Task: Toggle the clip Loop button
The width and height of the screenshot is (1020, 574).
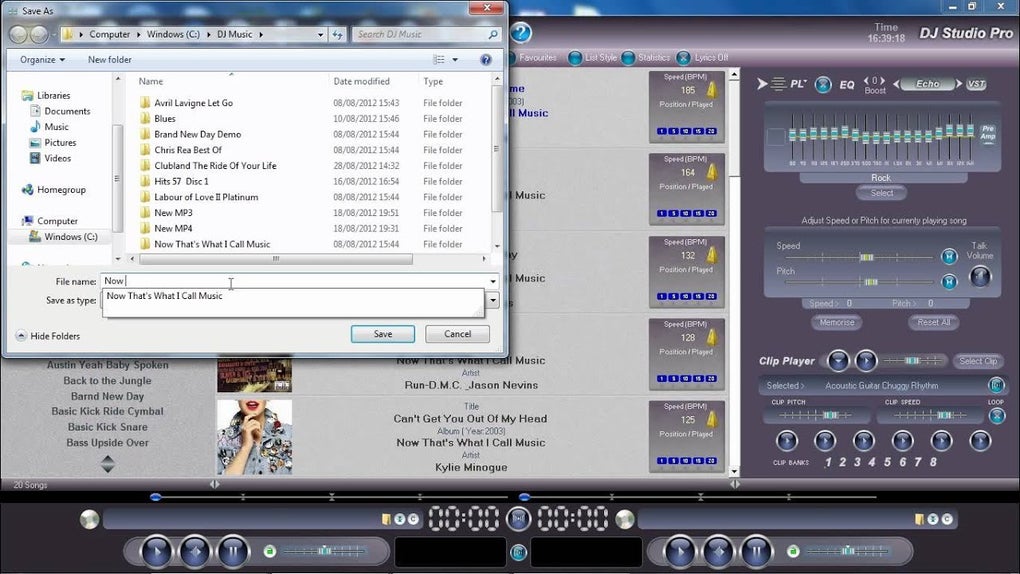Action: coord(997,415)
